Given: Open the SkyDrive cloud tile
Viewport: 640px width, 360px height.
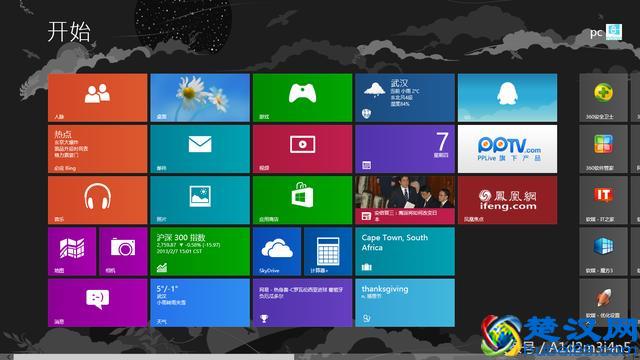Looking at the screenshot, I should pos(277,251).
